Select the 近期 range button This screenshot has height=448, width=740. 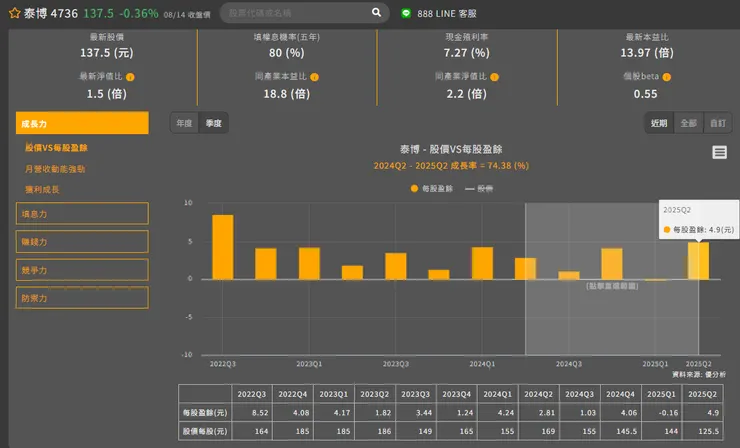point(659,123)
